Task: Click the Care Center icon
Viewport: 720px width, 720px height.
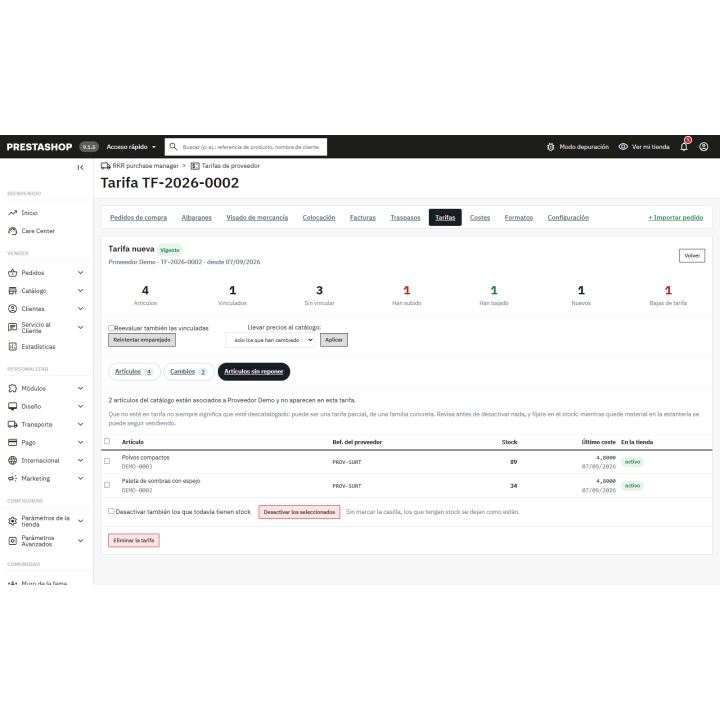Action: pyautogui.click(x=12, y=231)
